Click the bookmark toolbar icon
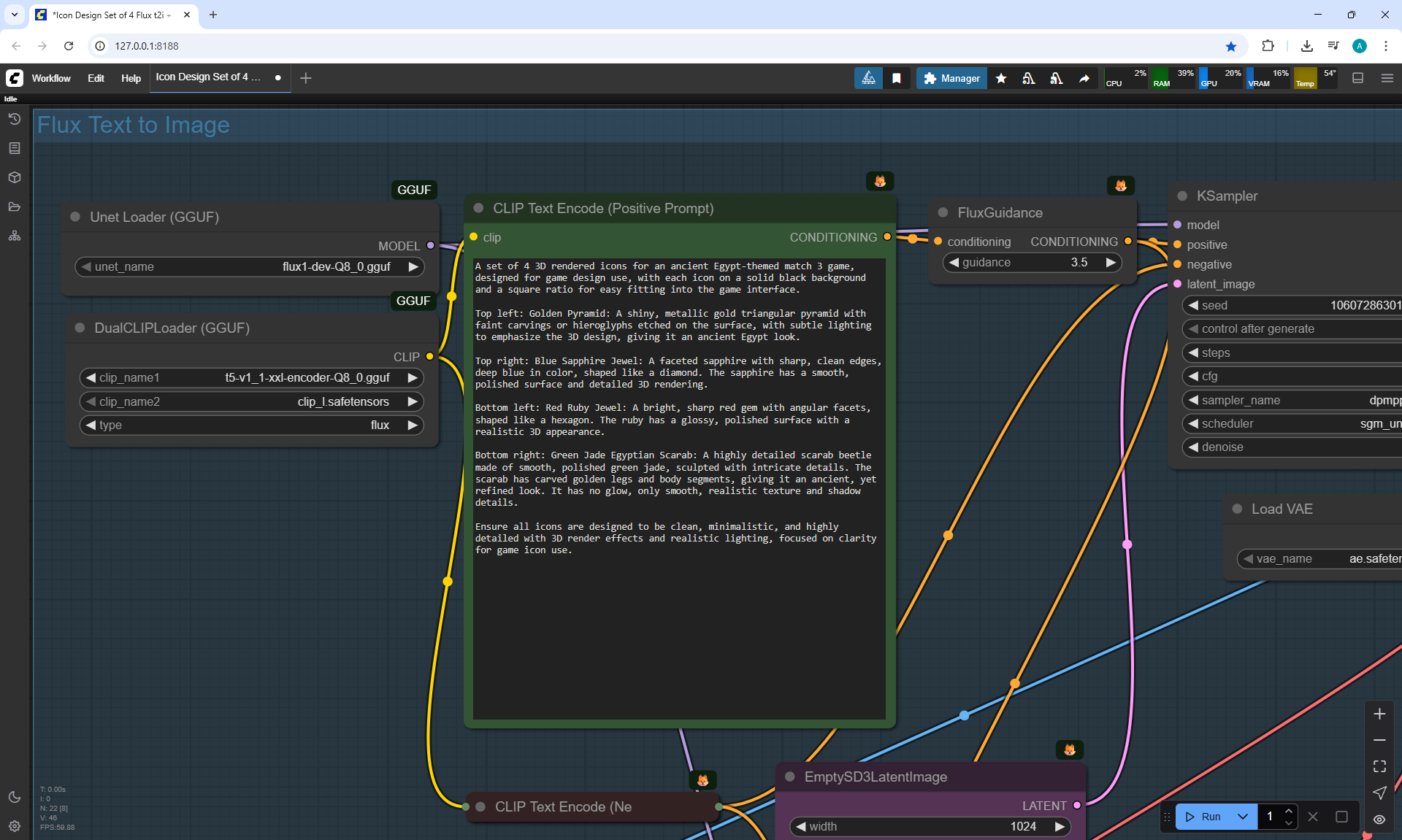Viewport: 1402px width, 840px height. [x=897, y=78]
